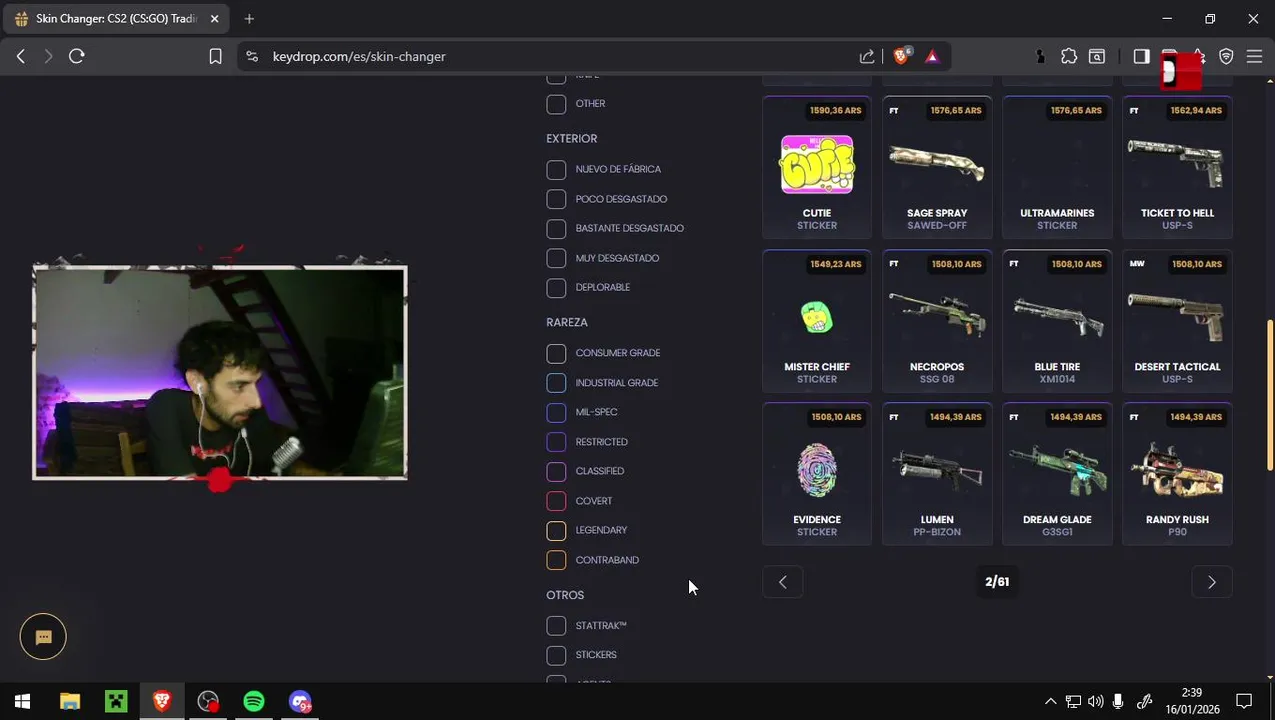Select the Restricted rarity checkbox
1275x720 pixels.
pyautogui.click(x=556, y=442)
